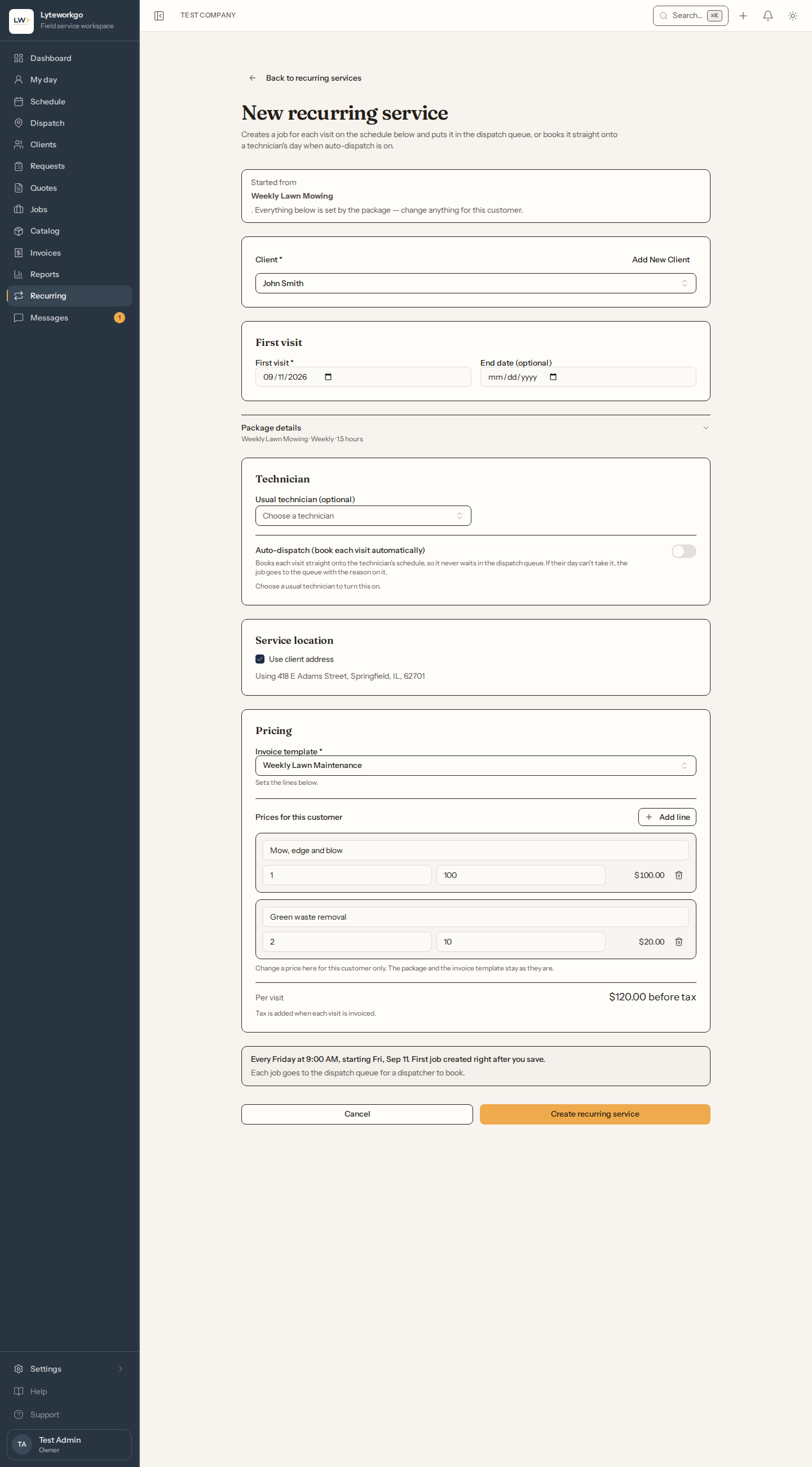Viewport: 812px width, 1467px height.
Task: Click the unread Messages count badge
Action: [x=120, y=317]
